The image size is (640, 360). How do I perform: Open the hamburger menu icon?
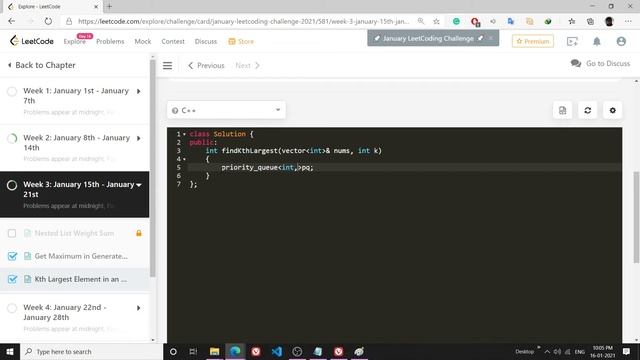point(167,65)
